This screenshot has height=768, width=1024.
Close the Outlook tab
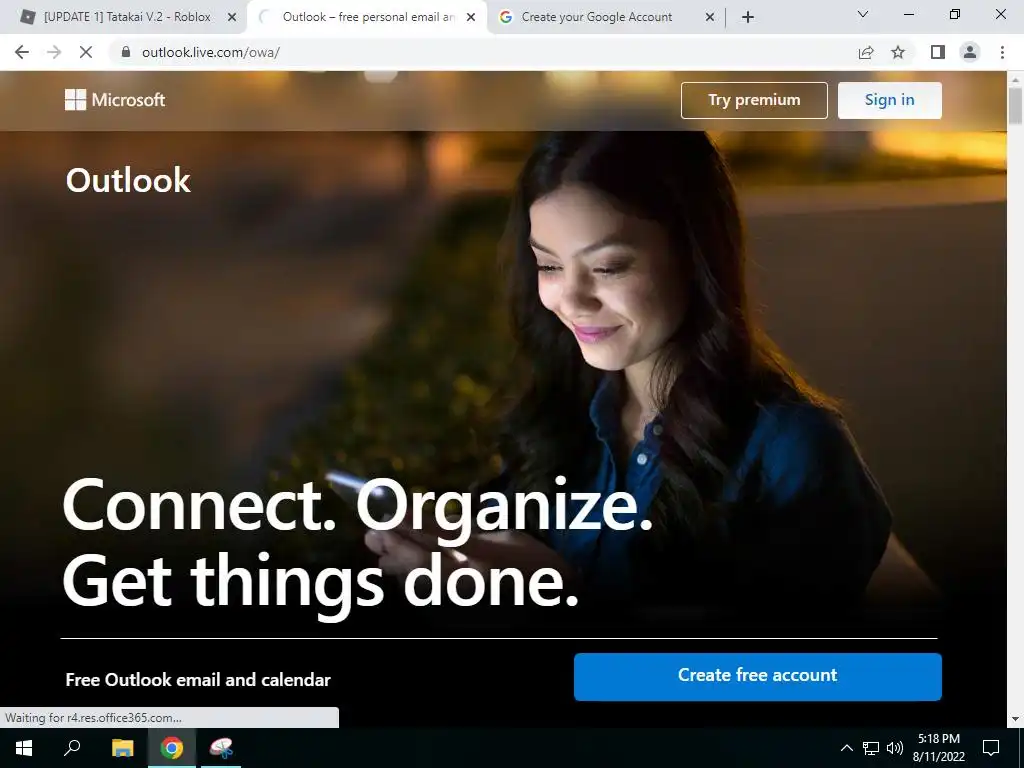coord(471,18)
